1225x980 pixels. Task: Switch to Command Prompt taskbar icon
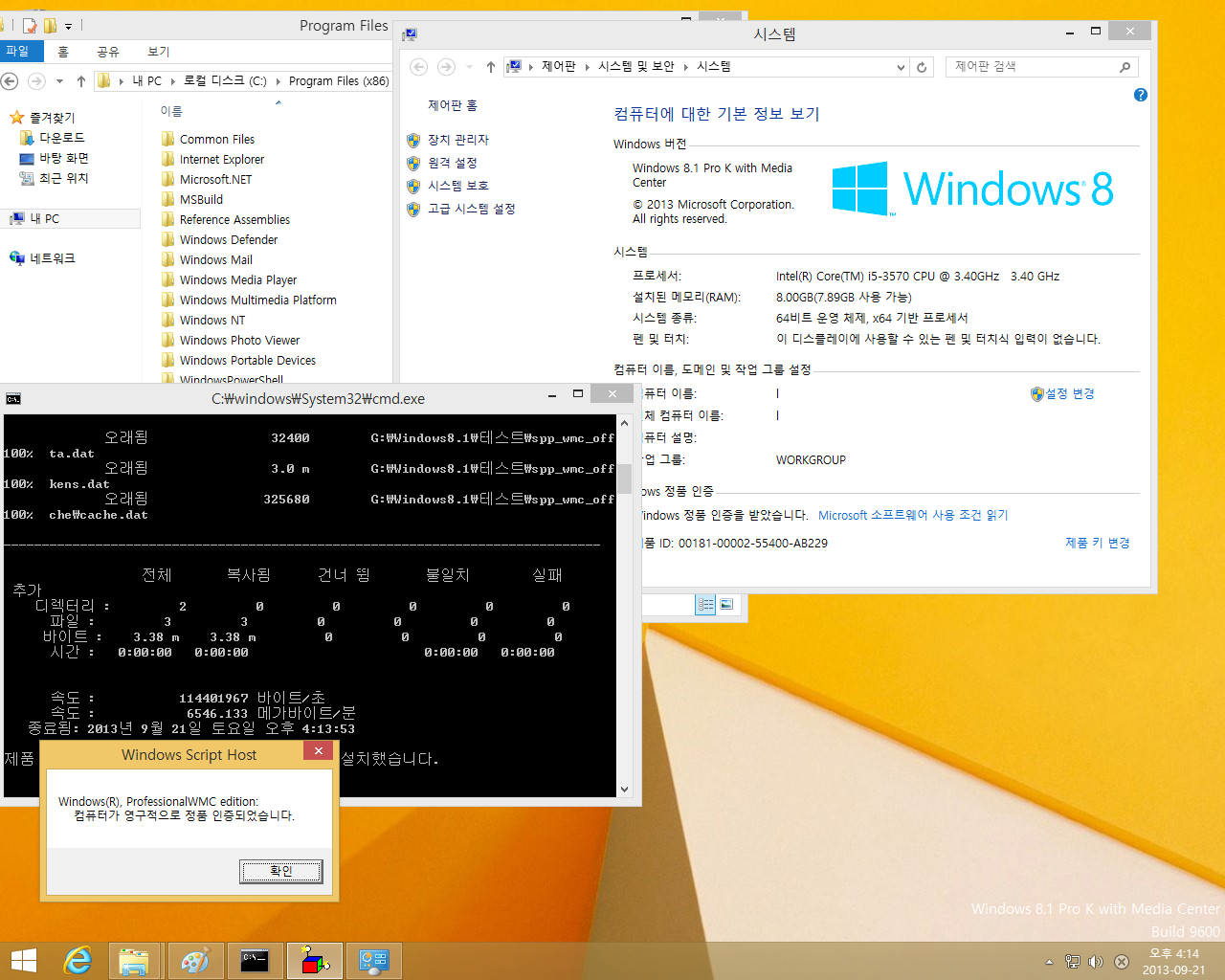pyautogui.click(x=255, y=961)
